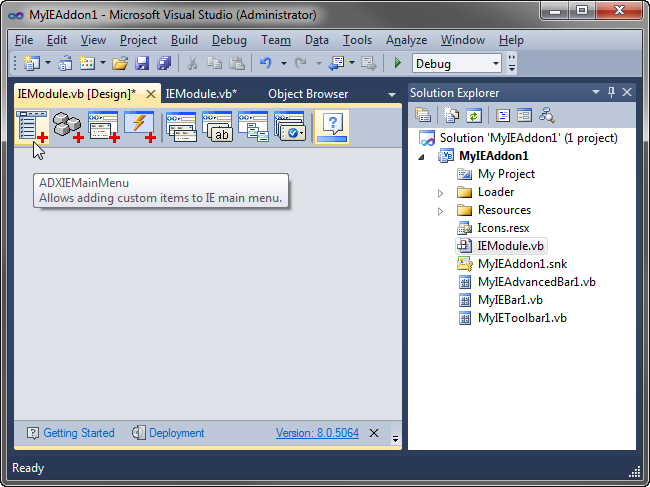
Task: Select MyIEAdvancedBar1.vb file
Action: coord(537,282)
